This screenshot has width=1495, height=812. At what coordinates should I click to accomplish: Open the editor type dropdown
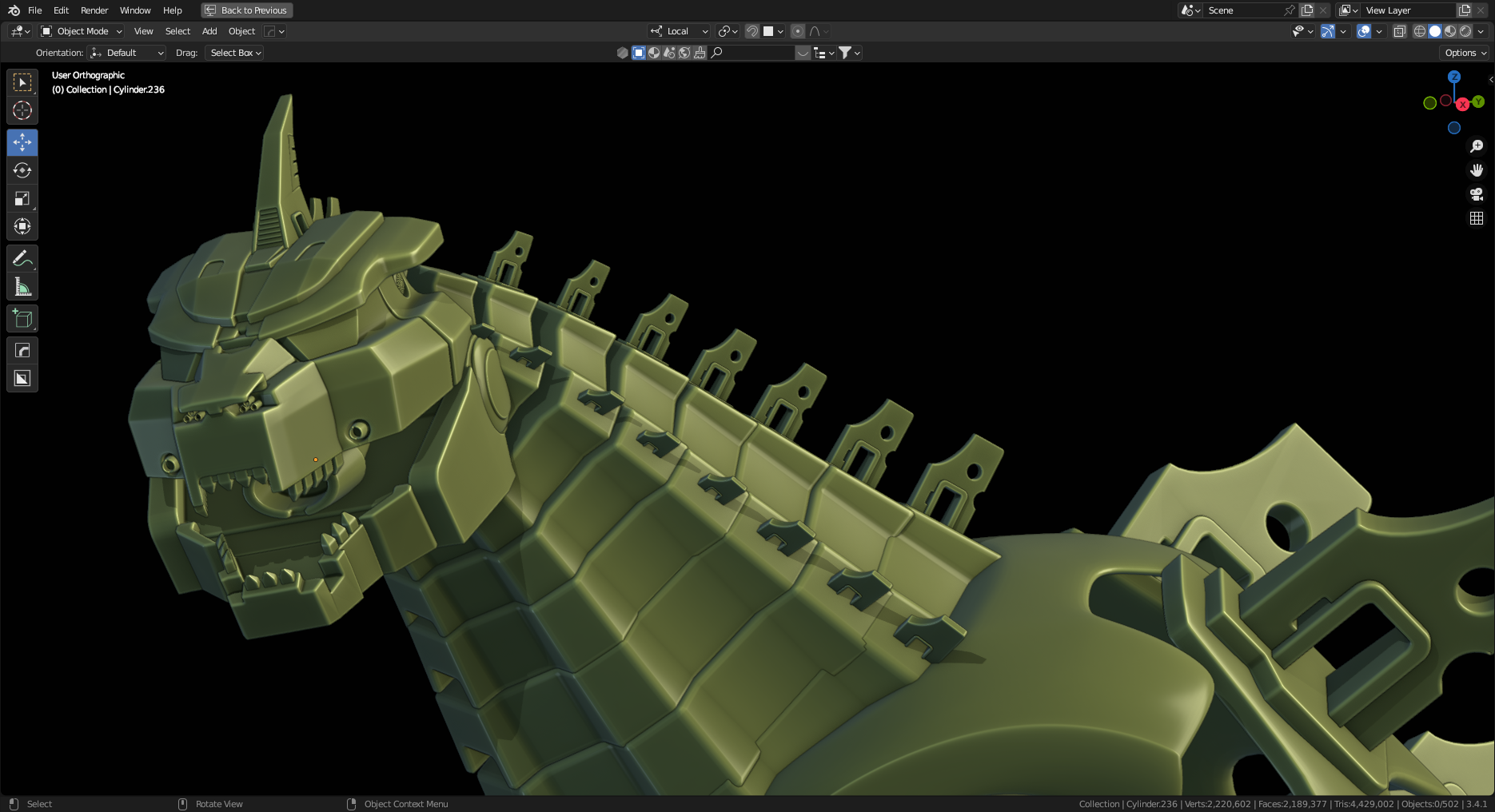pos(20,31)
